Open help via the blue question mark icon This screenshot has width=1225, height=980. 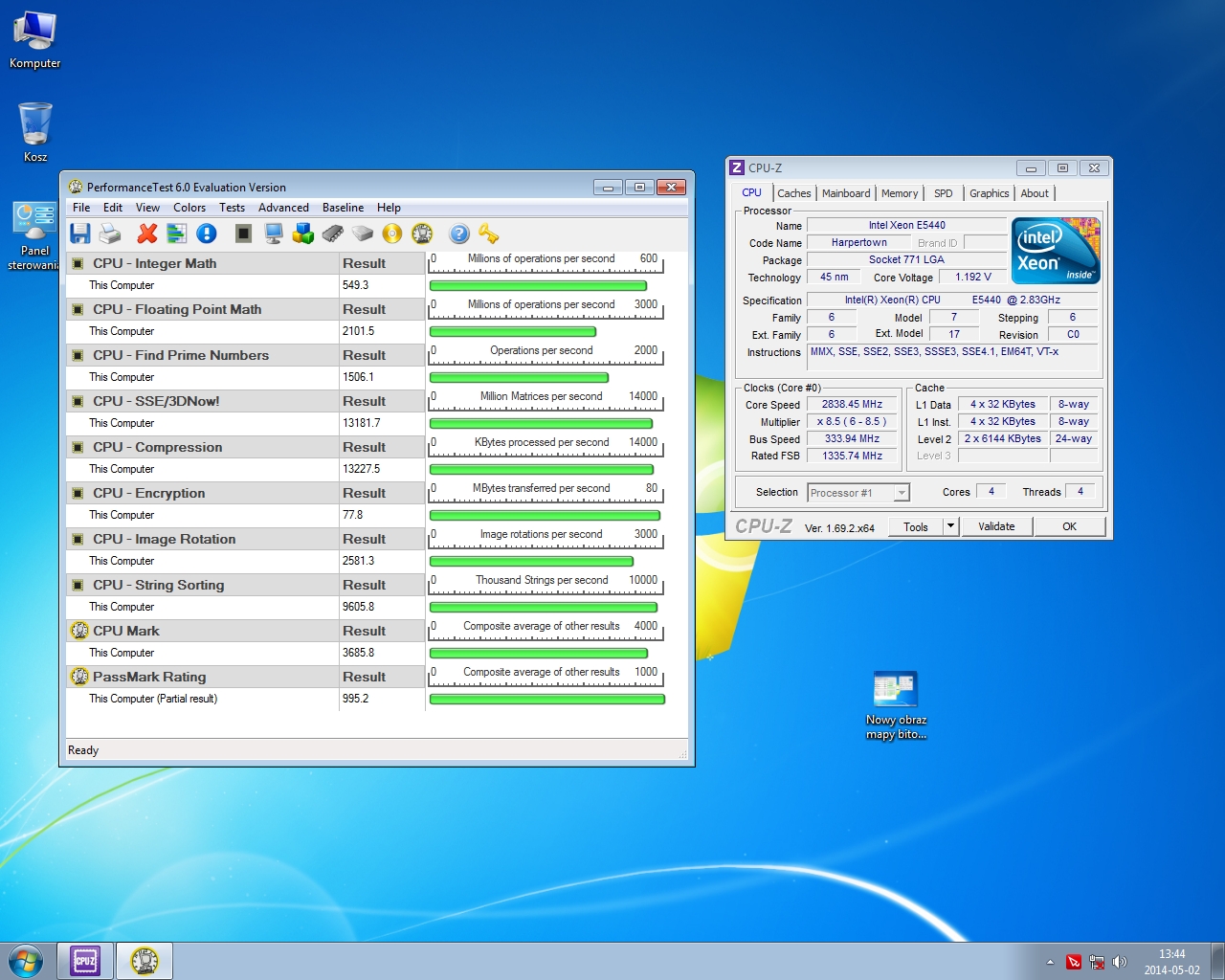pos(457,234)
